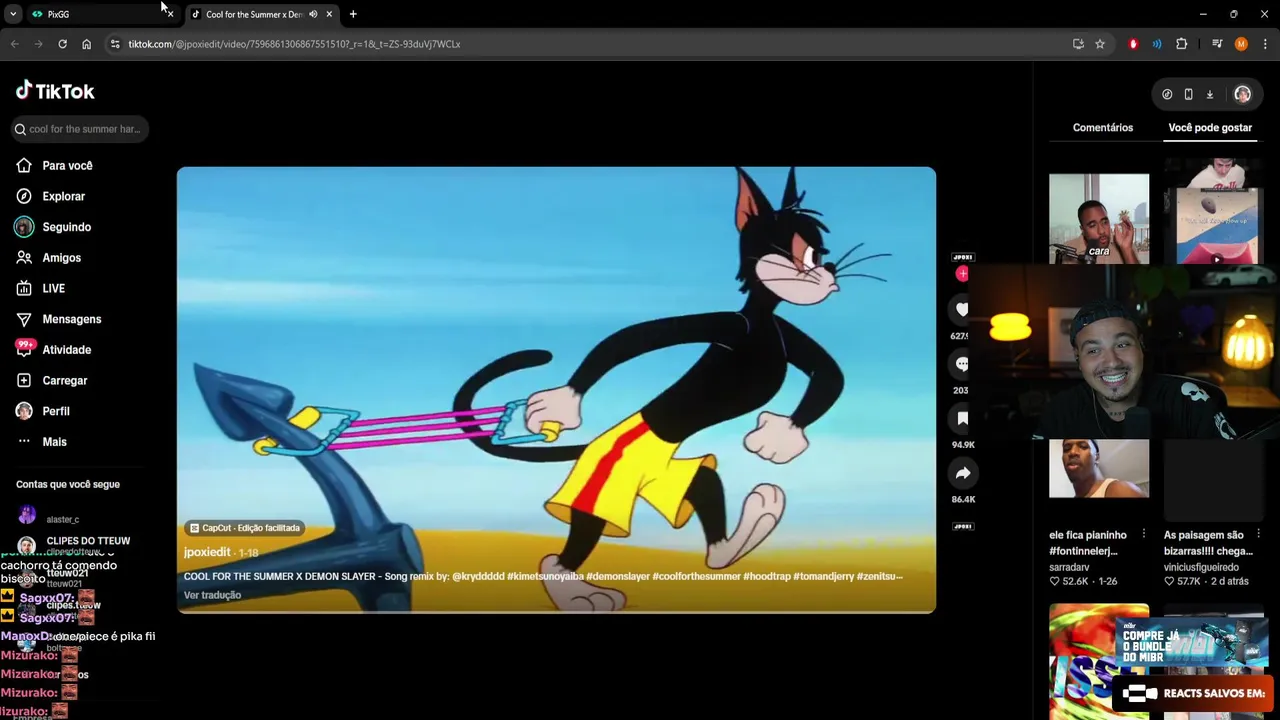Share the video via arrow icon
The height and width of the screenshot is (720, 1280).
click(x=962, y=473)
